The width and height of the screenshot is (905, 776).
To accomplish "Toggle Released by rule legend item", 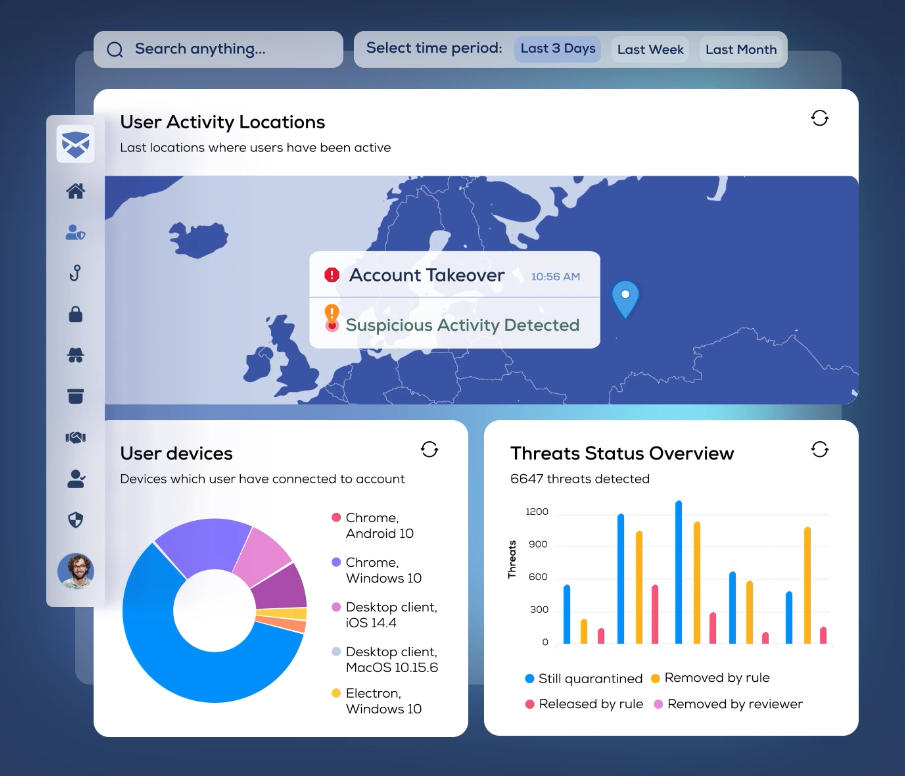I will [584, 704].
